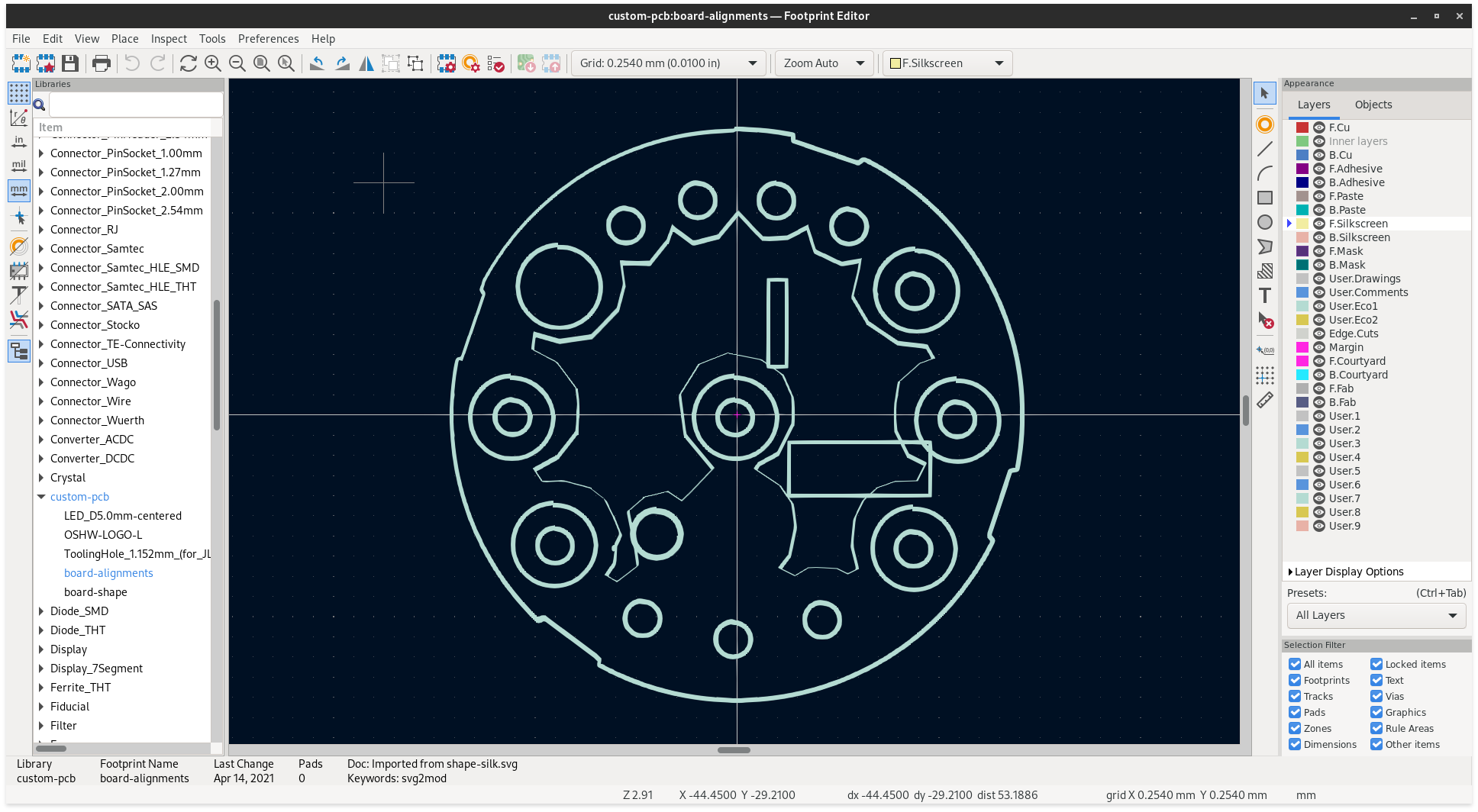Open the All Layers presets dropdown
The image size is (1478, 812).
coord(1376,615)
